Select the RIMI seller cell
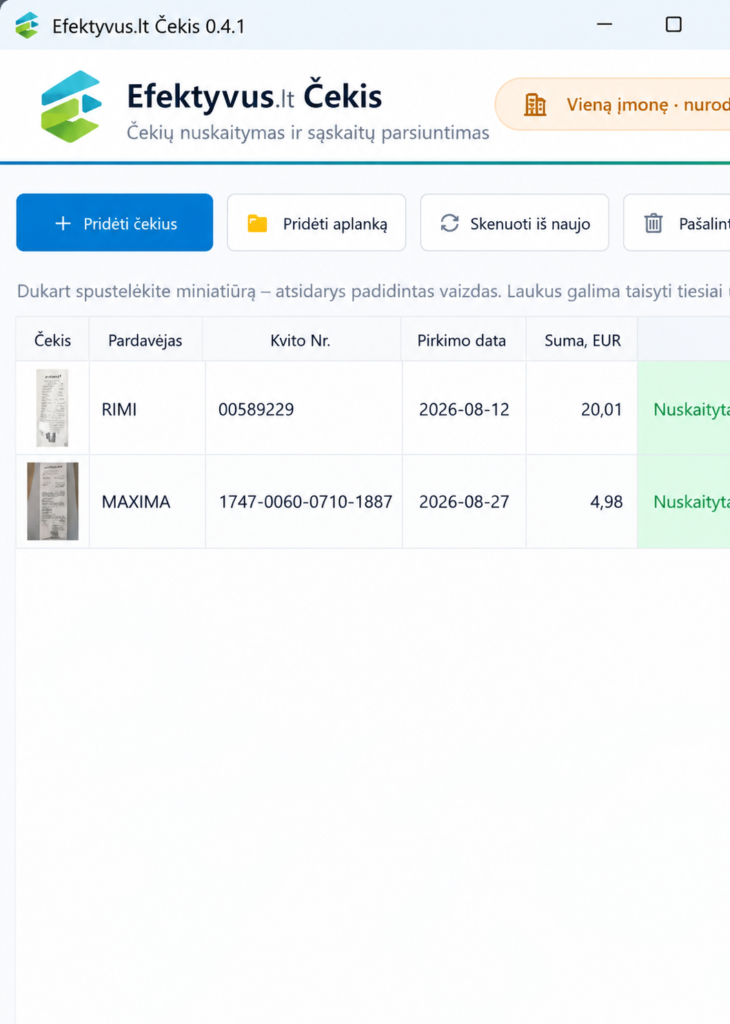This screenshot has height=1024, width=730. (147, 409)
